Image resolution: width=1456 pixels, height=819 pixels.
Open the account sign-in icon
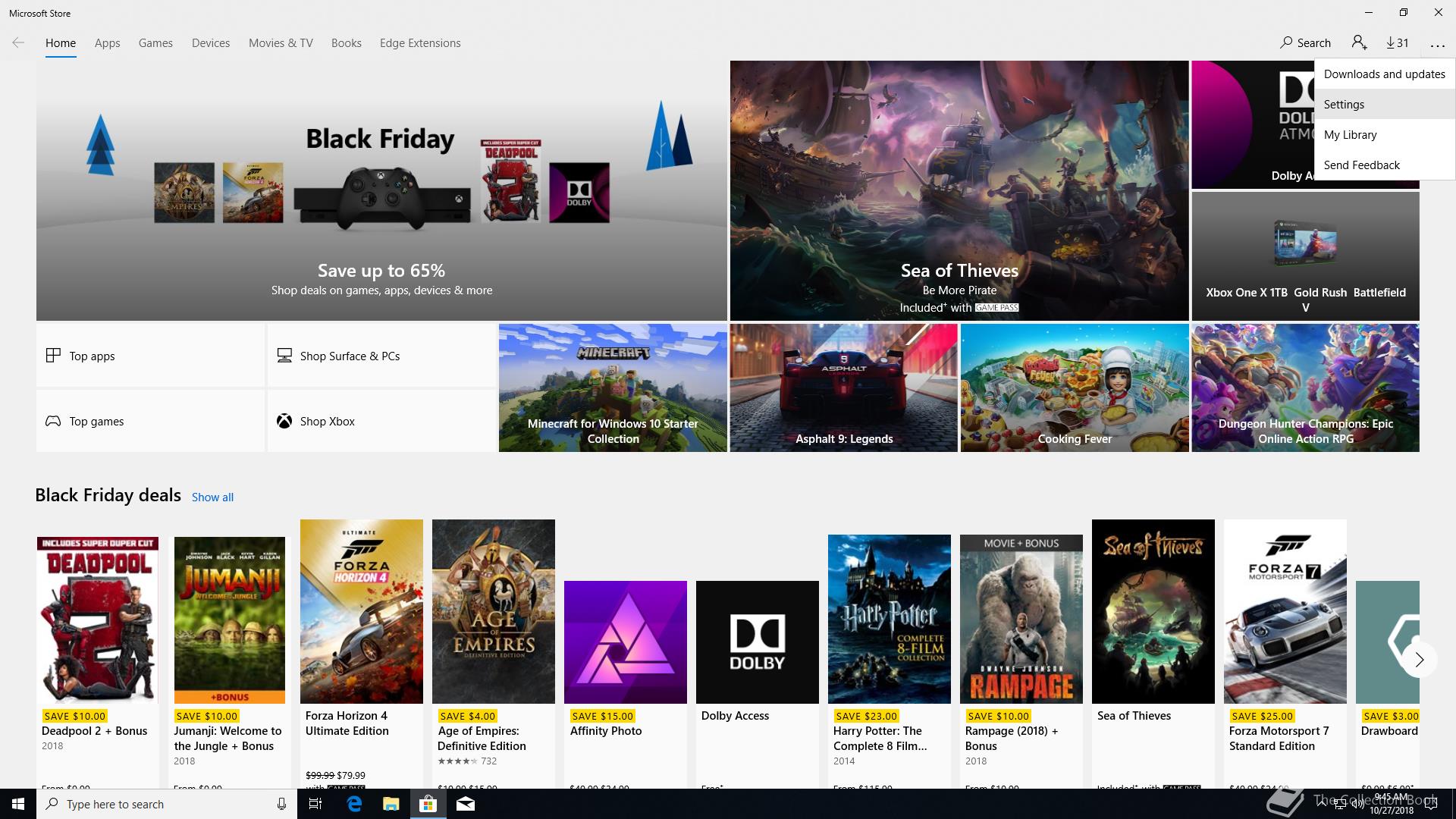pos(1359,43)
